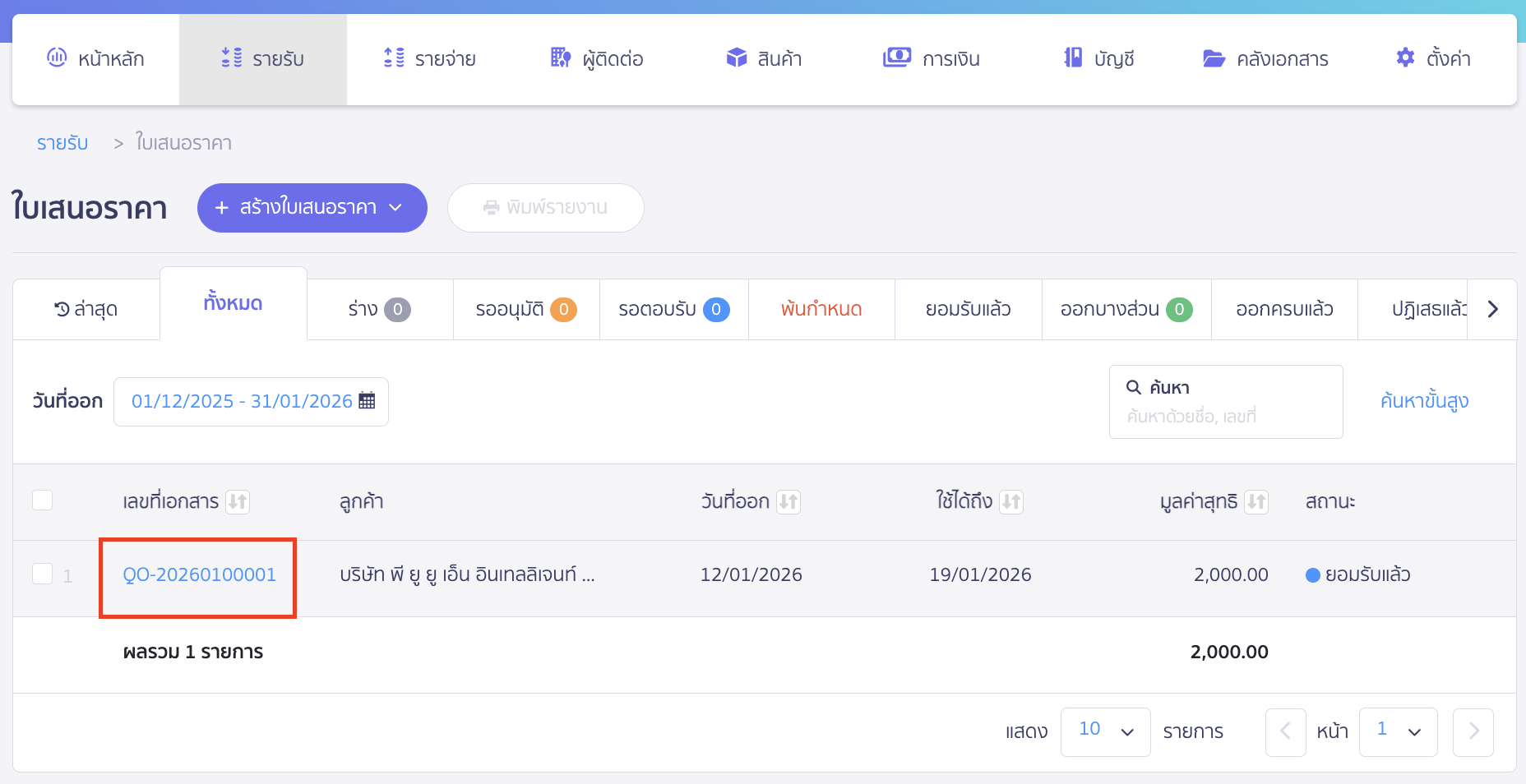This screenshot has height=784, width=1526.
Task: Tick the select-all header checkbox
Action: click(43, 500)
